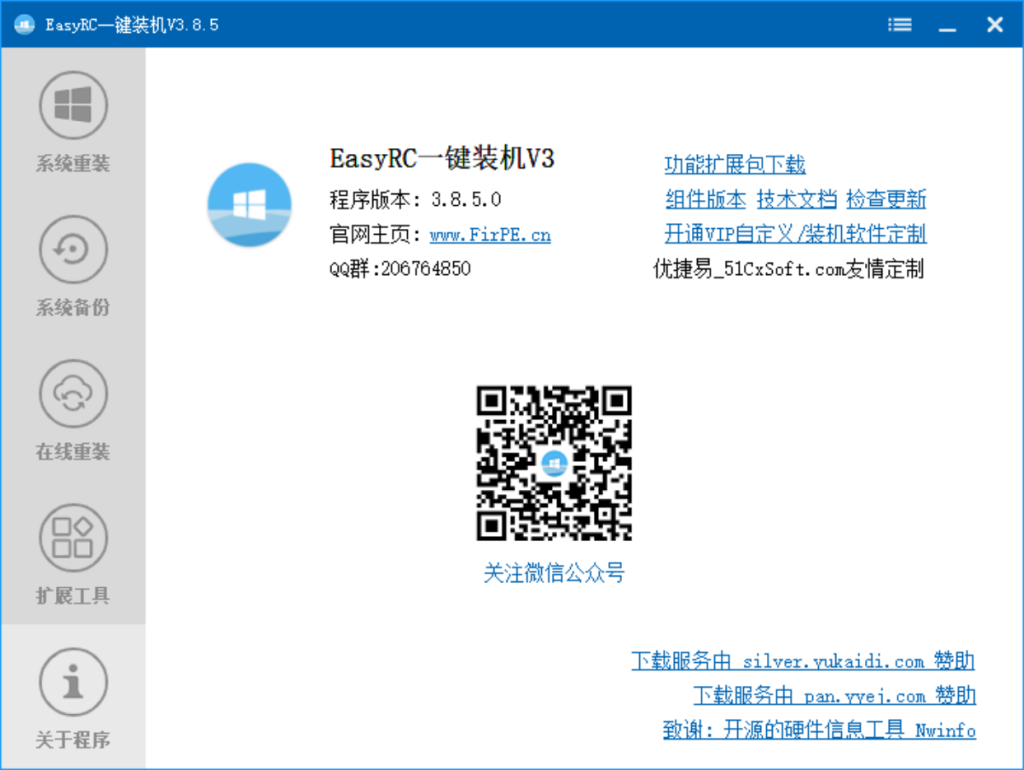Click the 程序版本: 3.8.5.0 text
1024x770 pixels.
(x=415, y=199)
